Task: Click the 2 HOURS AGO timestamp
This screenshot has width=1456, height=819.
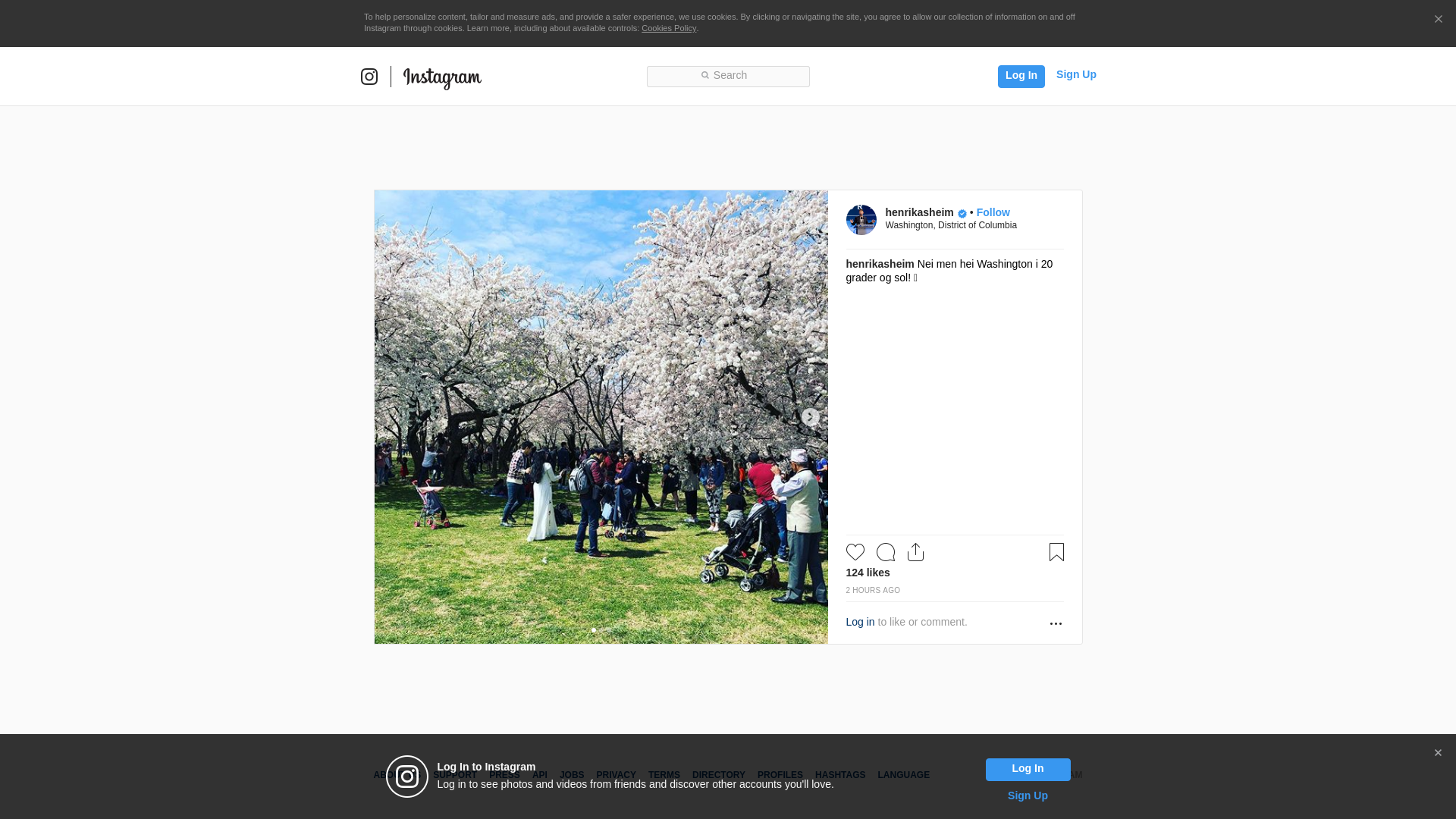Action: coord(873,590)
